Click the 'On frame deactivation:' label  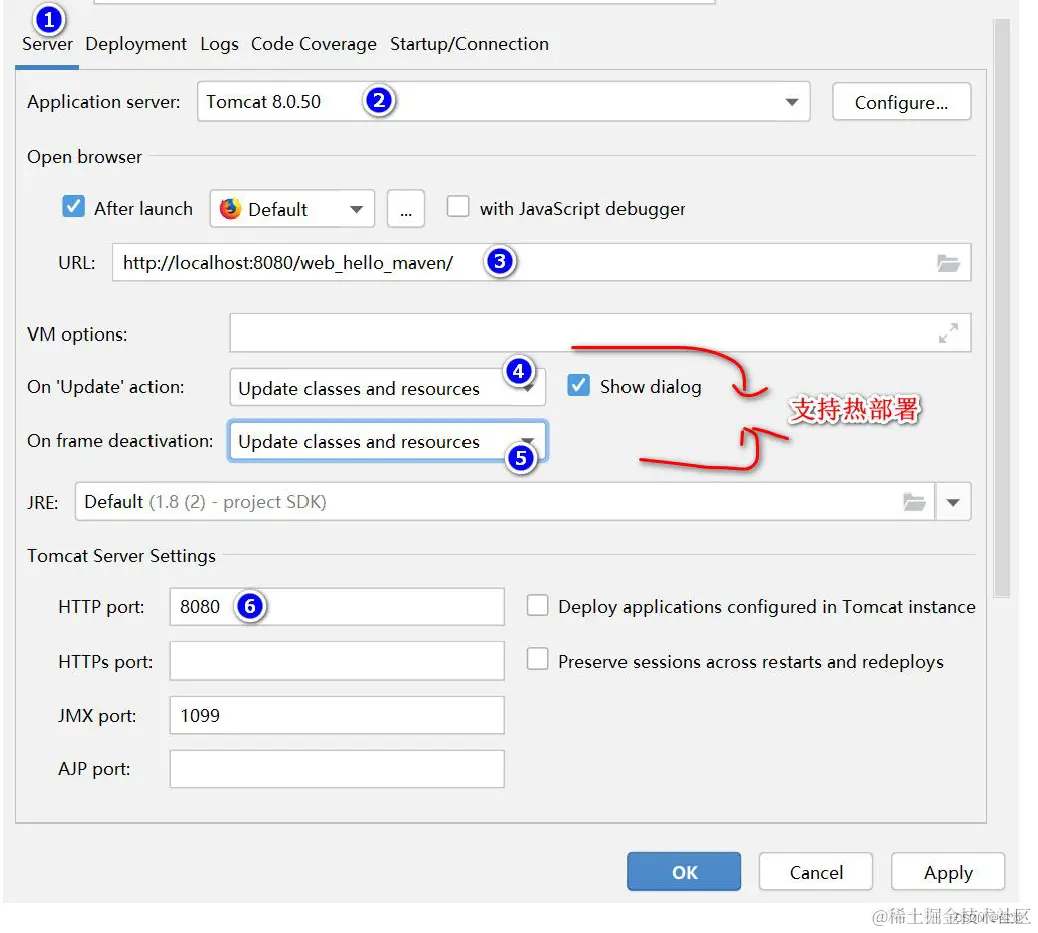[120, 441]
